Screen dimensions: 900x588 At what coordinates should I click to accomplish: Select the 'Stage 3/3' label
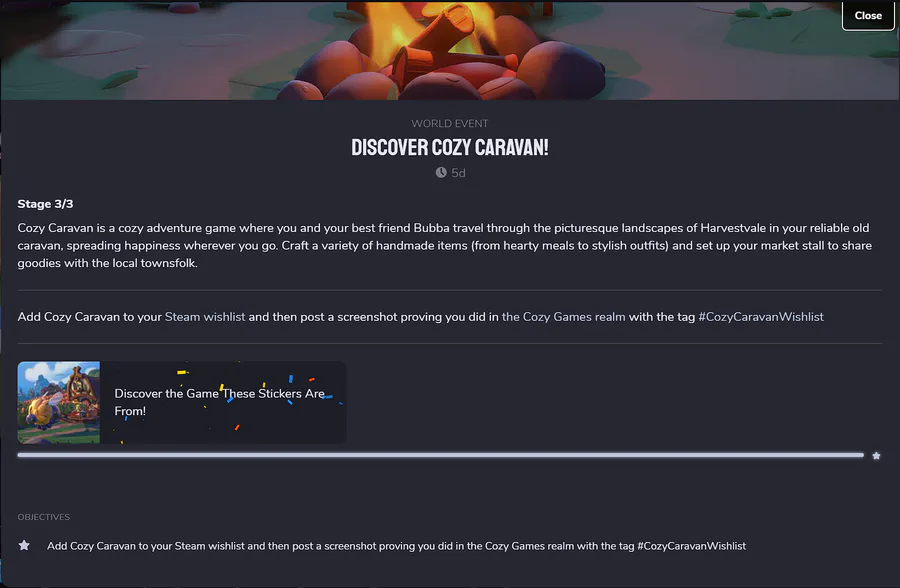(45, 204)
